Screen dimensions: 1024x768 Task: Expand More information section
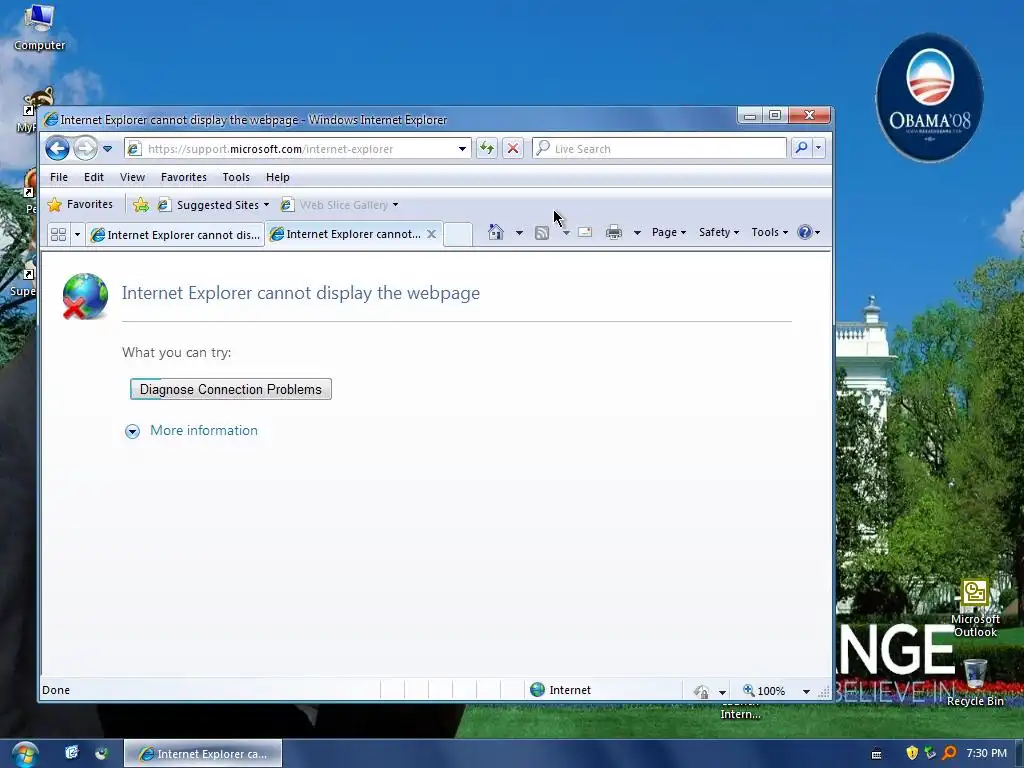click(192, 430)
